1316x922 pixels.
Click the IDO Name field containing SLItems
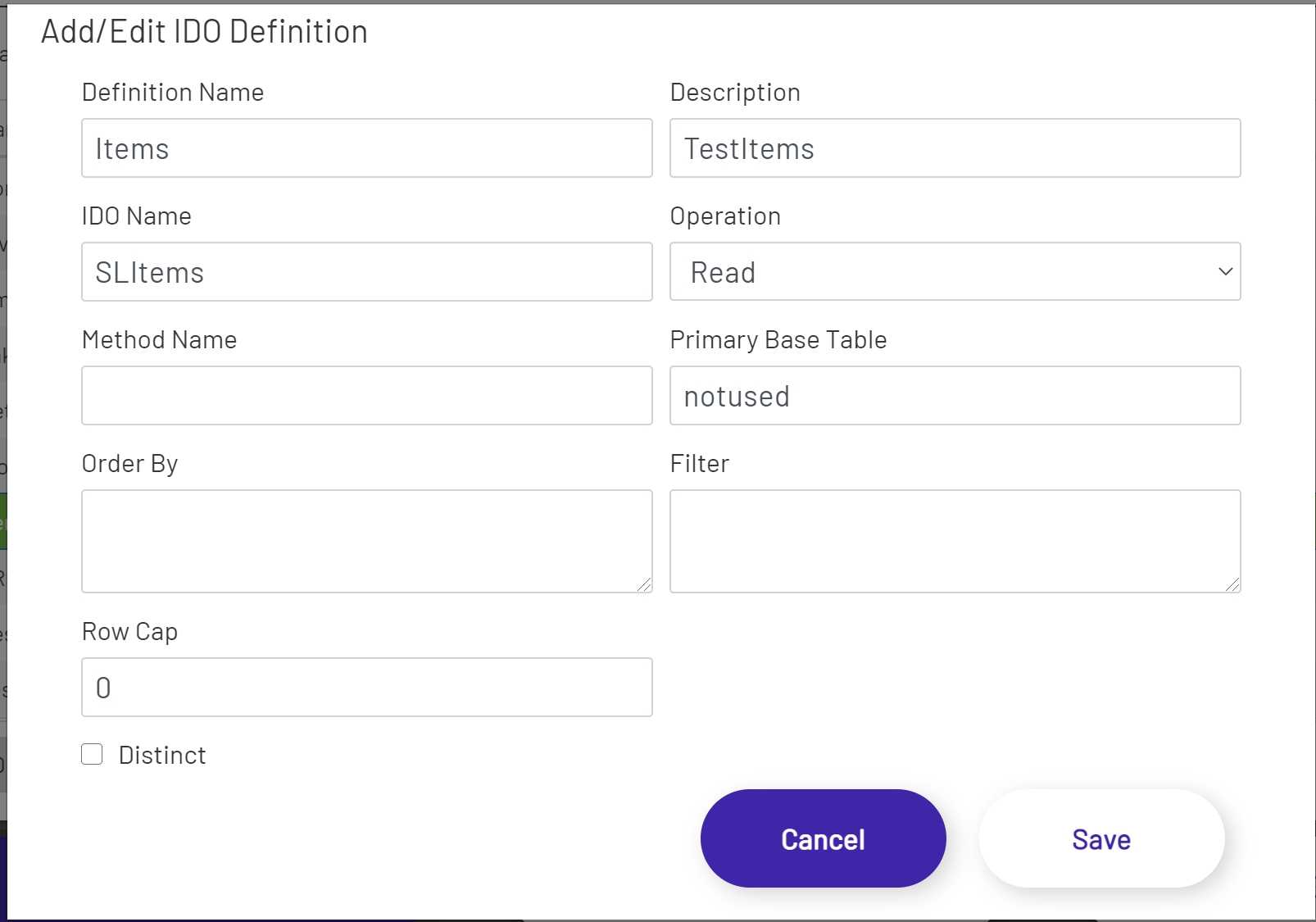click(366, 272)
